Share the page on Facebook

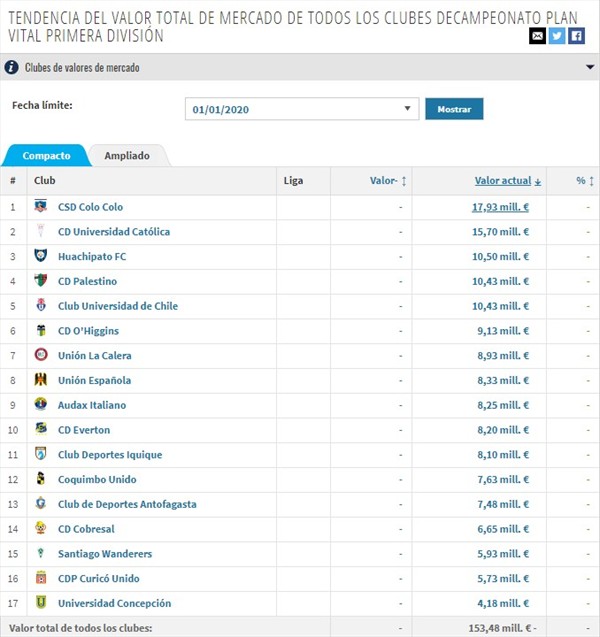pyautogui.click(x=576, y=36)
